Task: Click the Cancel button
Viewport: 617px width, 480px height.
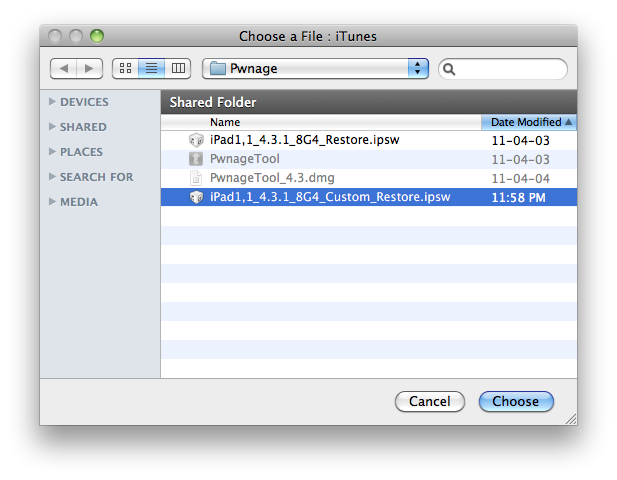Action: tap(430, 401)
